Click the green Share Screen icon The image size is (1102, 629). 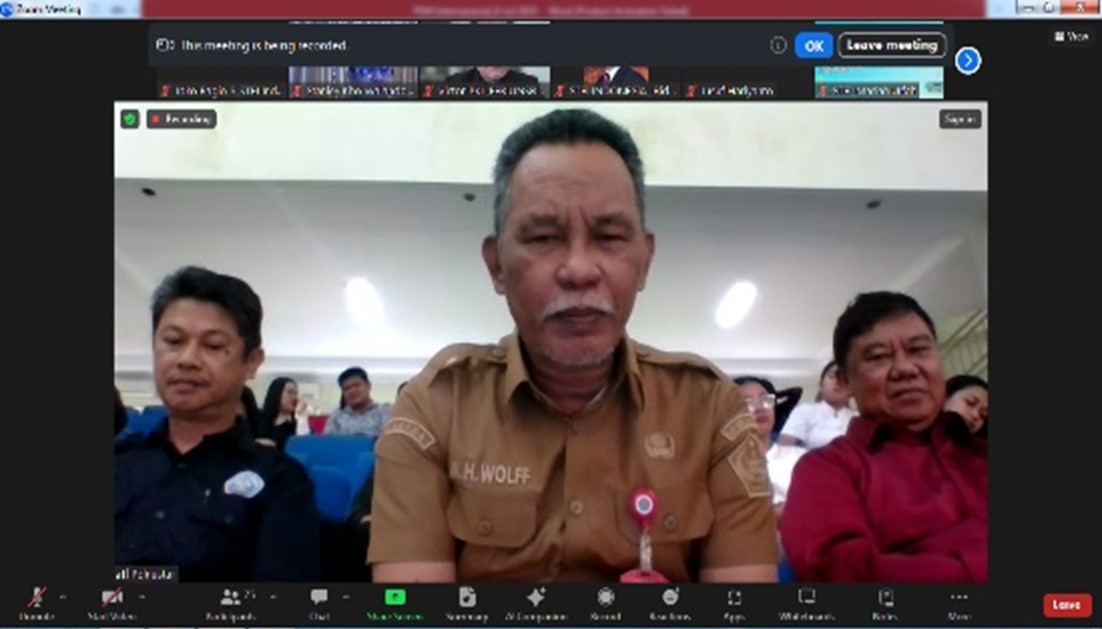[x=395, y=597]
